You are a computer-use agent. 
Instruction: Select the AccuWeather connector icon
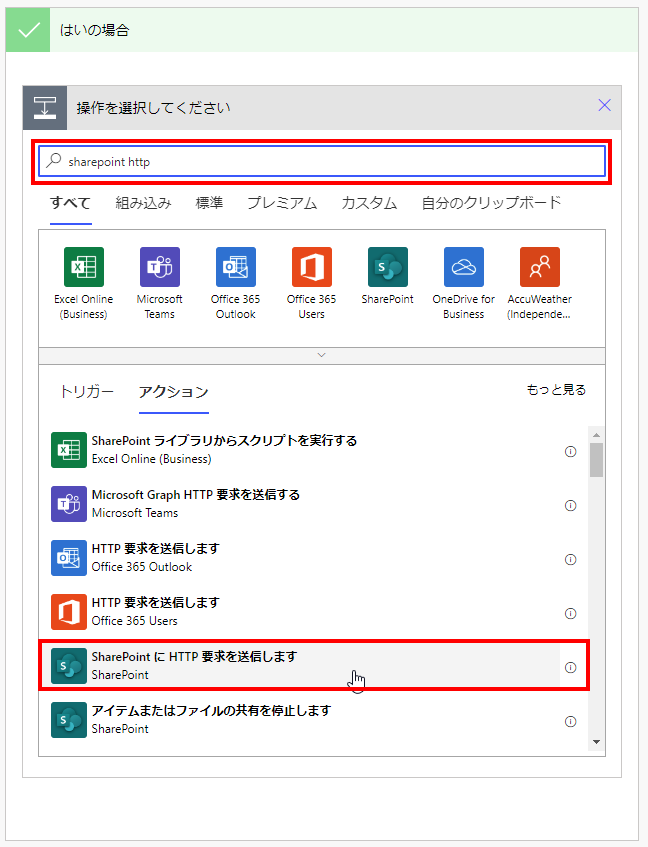click(x=539, y=267)
